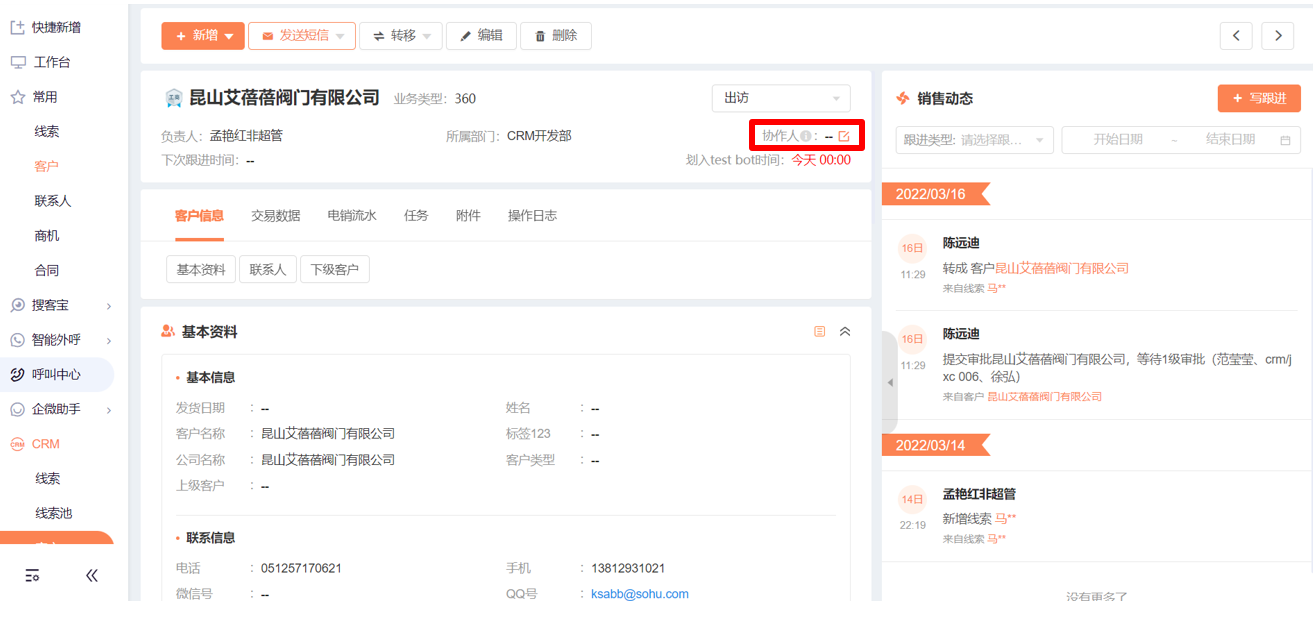Click the 基本信息 section heading
Screen dimensions: 1313x621
[x=210, y=377]
